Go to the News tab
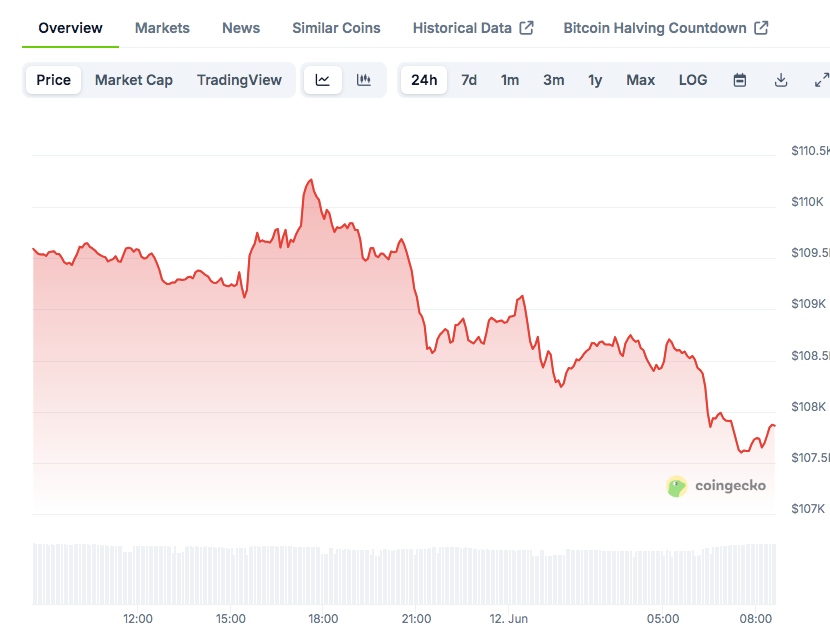The height and width of the screenshot is (634, 830). coord(241,28)
